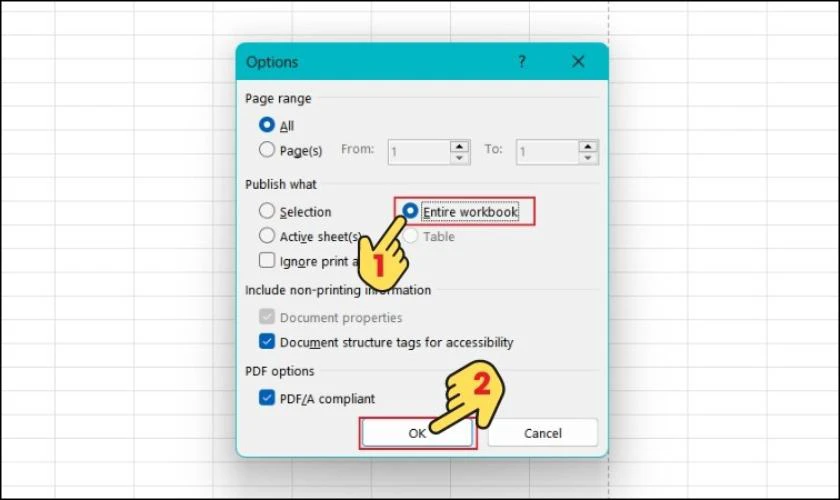This screenshot has width=840, height=500.
Task: Increase the To page number
Action: tap(588, 146)
